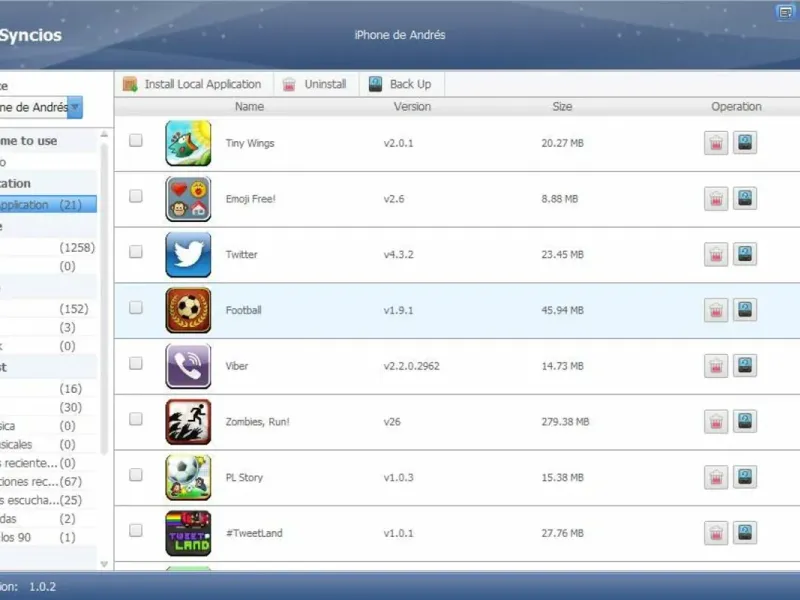800x600 pixels.
Task: Check the Zombies, Run! checkbox
Action: point(136,419)
